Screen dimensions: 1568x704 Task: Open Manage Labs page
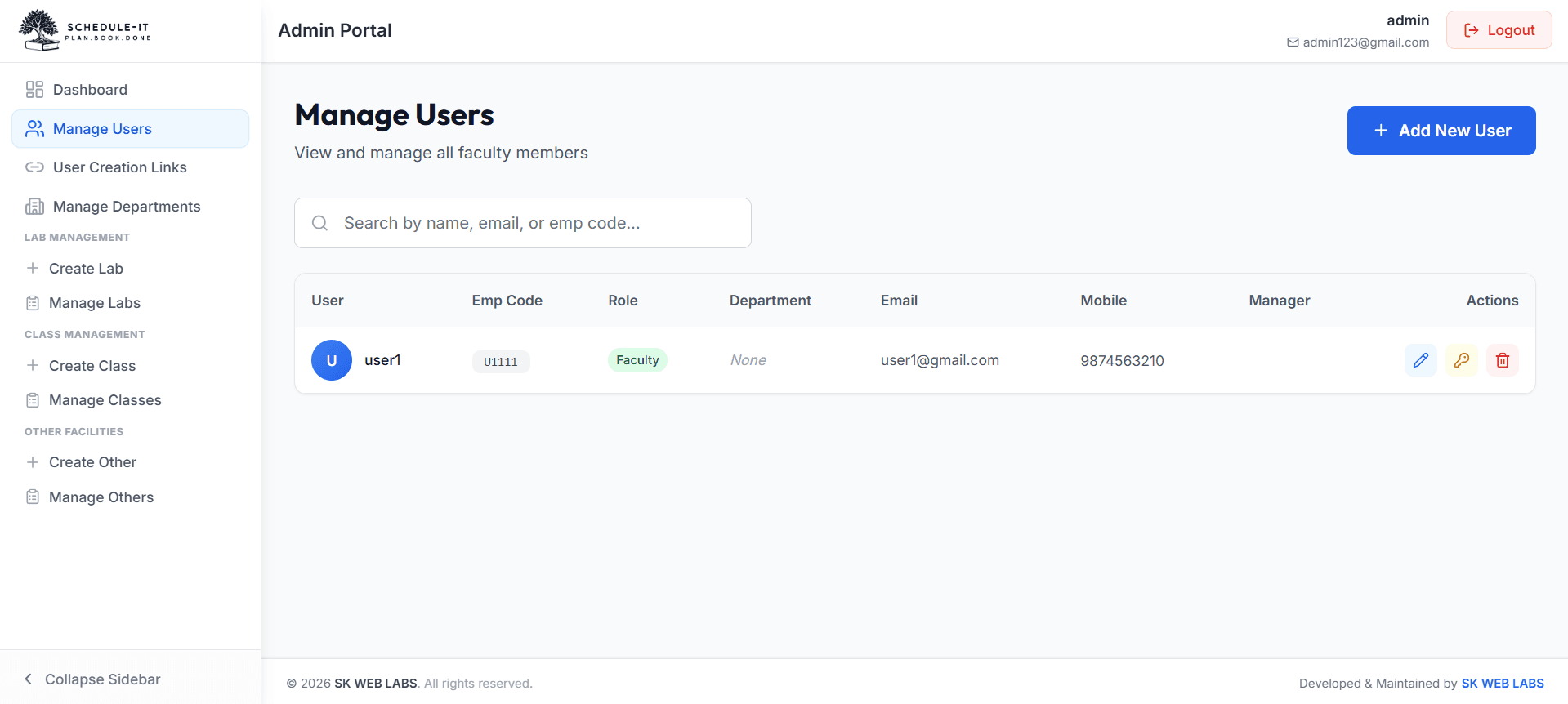[x=130, y=303]
